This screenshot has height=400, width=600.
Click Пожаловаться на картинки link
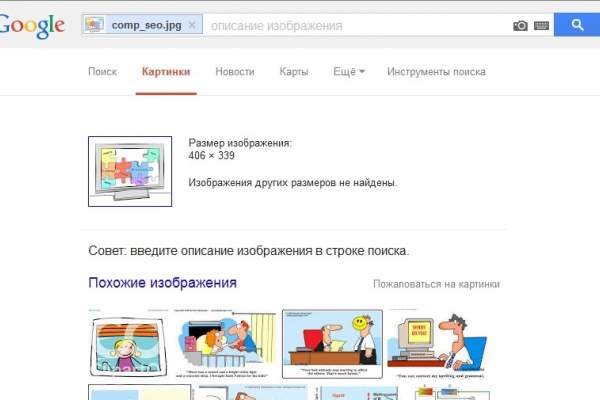pos(436,284)
